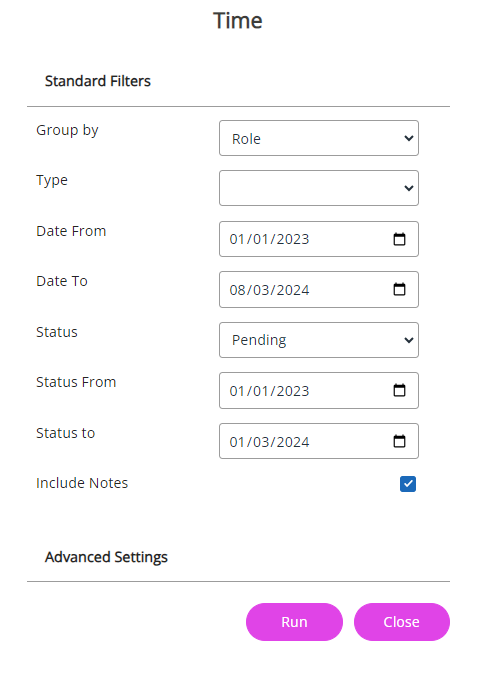Open the Status dropdown showing Pending

(x=319, y=340)
